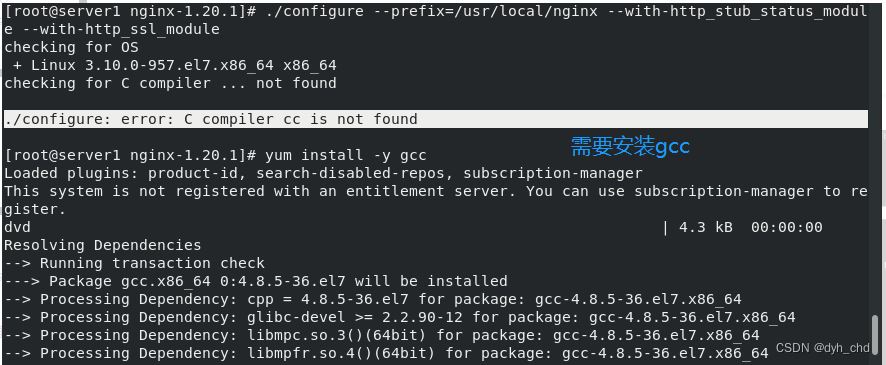
Task: Click the 'This system is not registered' message
Action: (x=435, y=201)
